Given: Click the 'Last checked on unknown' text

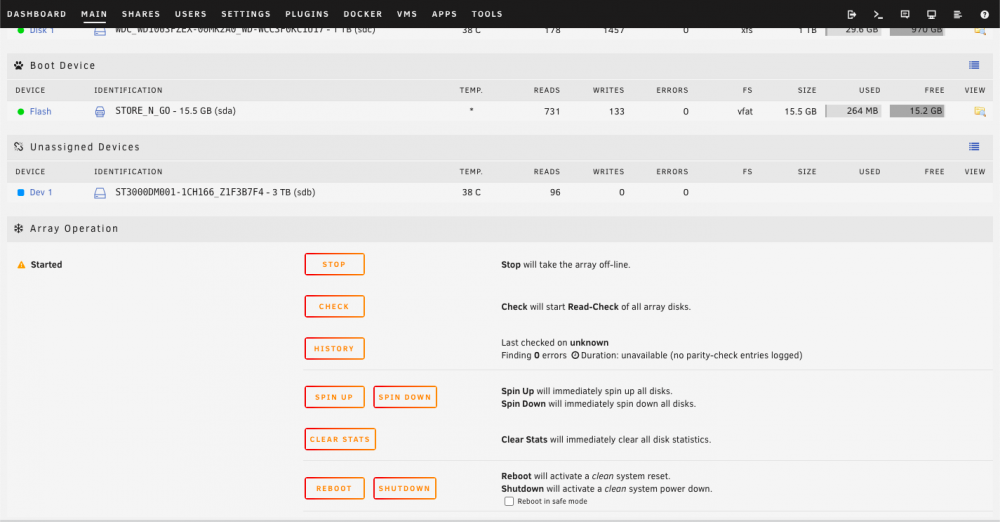Looking at the screenshot, I should point(555,343).
